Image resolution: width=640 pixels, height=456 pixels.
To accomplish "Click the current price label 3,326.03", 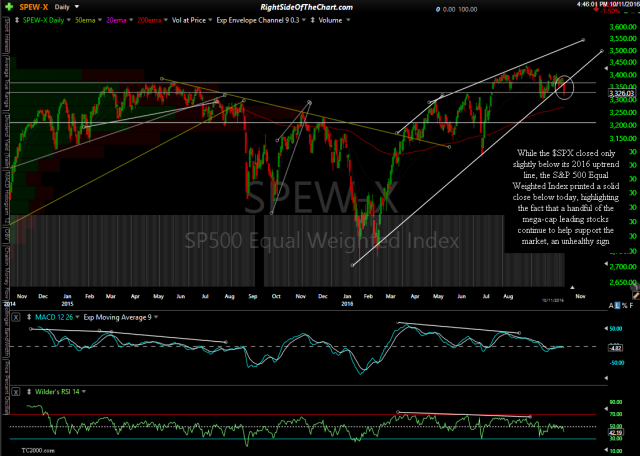I will click(622, 93).
